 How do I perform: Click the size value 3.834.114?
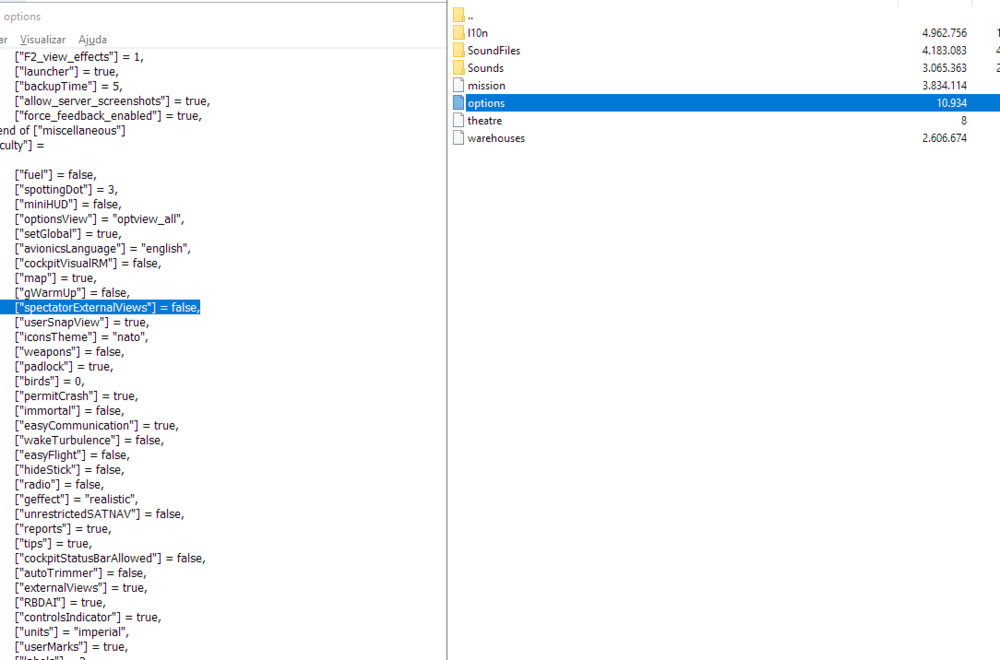pyautogui.click(x=945, y=85)
